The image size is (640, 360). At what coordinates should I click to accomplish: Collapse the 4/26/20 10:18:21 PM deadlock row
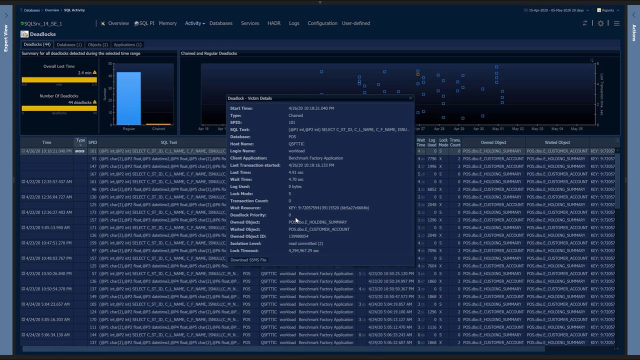pyautogui.click(x=23, y=151)
